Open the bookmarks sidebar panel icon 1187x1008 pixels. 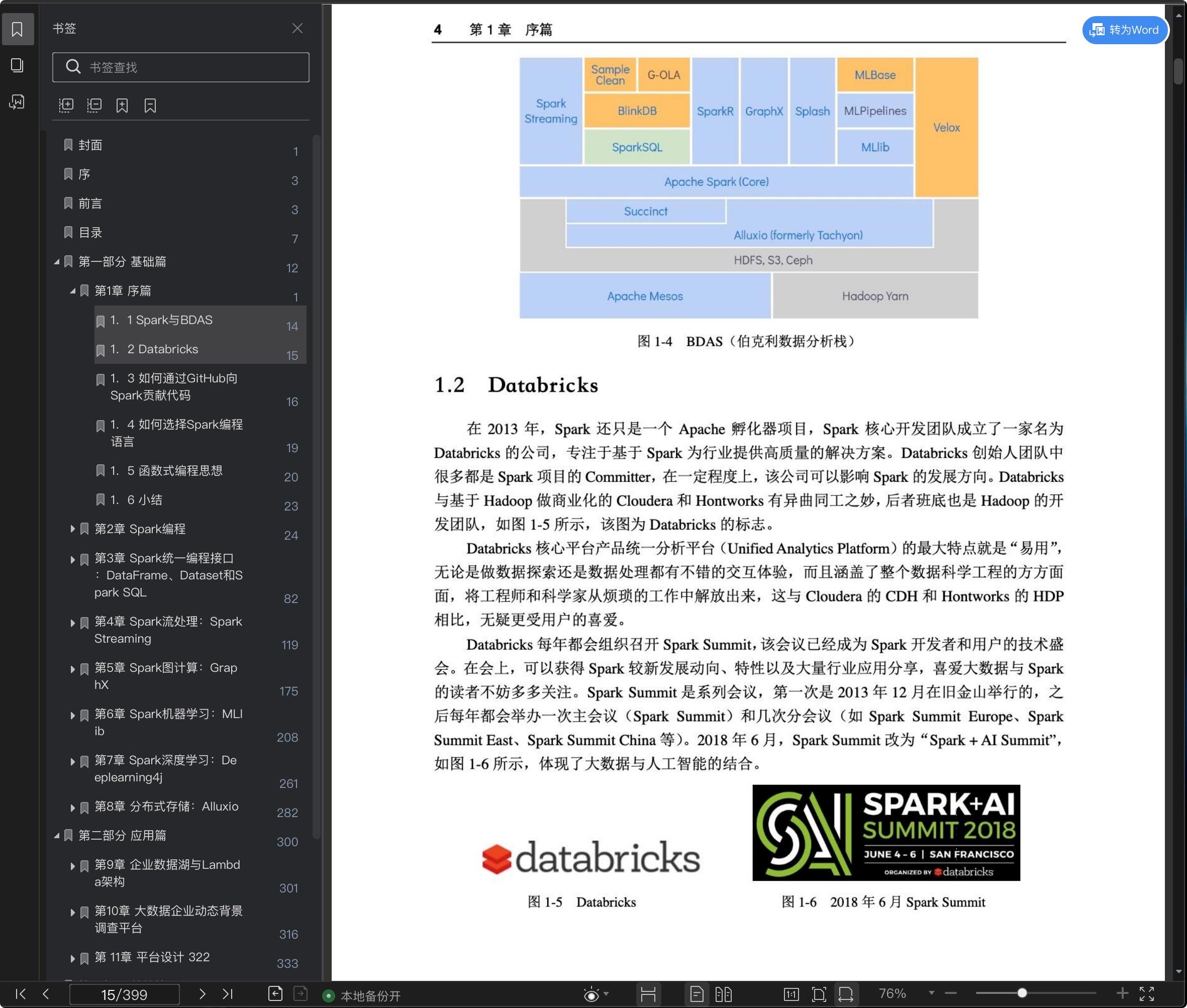[x=17, y=29]
